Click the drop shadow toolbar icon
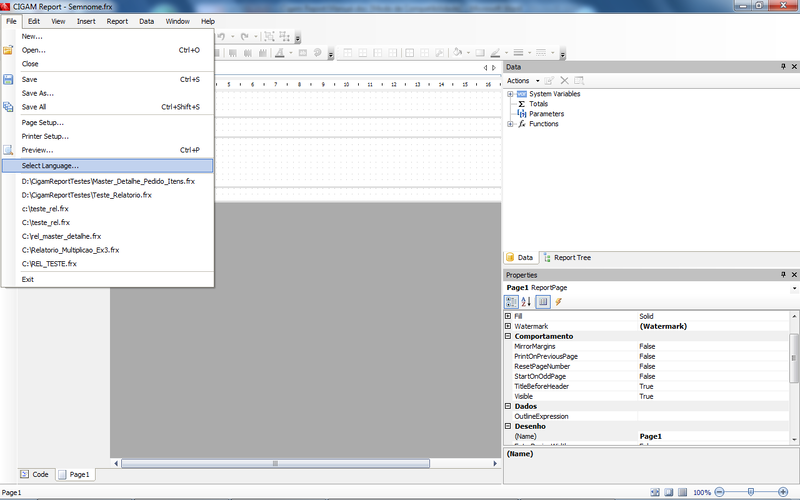 480,53
